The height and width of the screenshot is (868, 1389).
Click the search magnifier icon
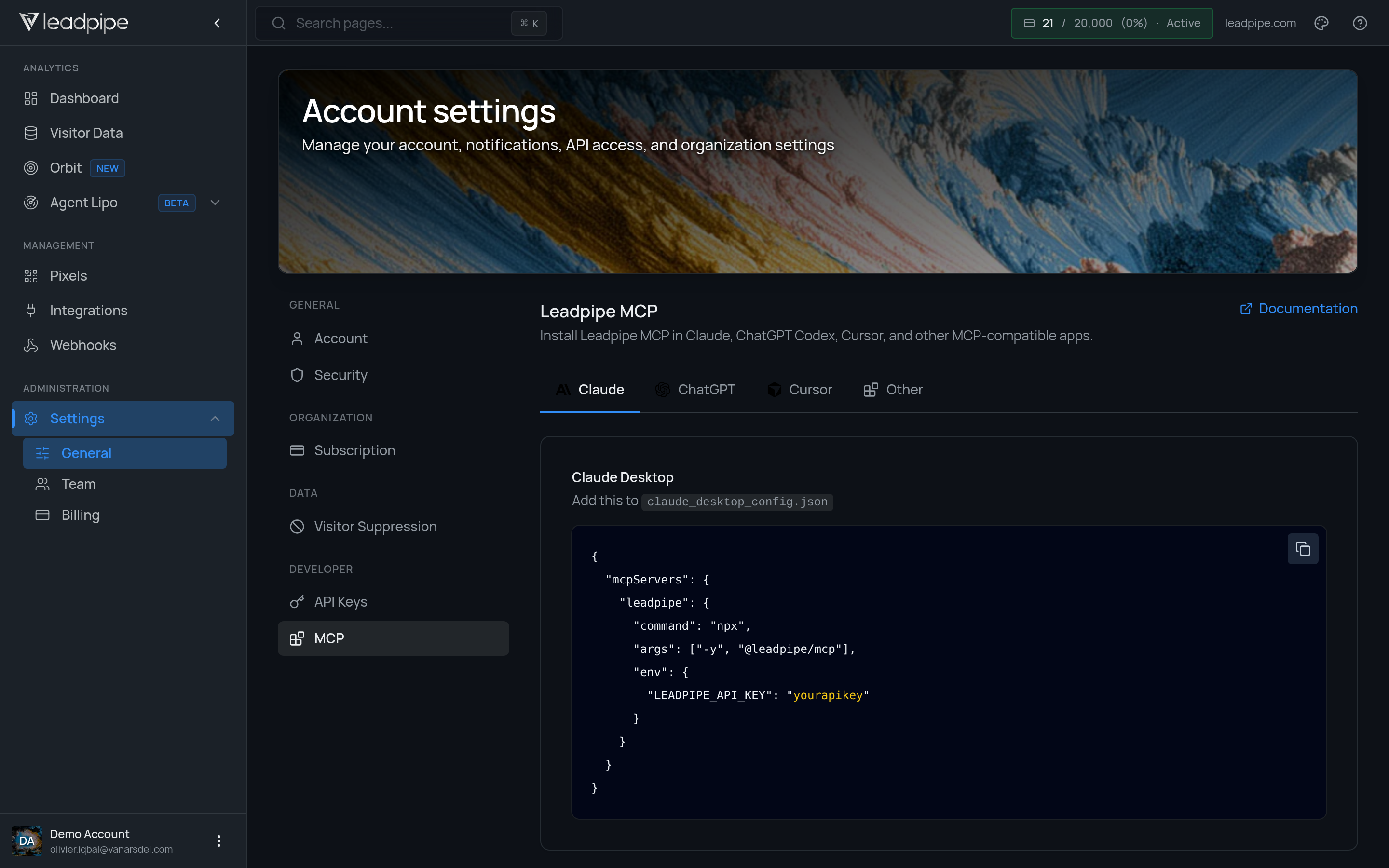[279, 23]
